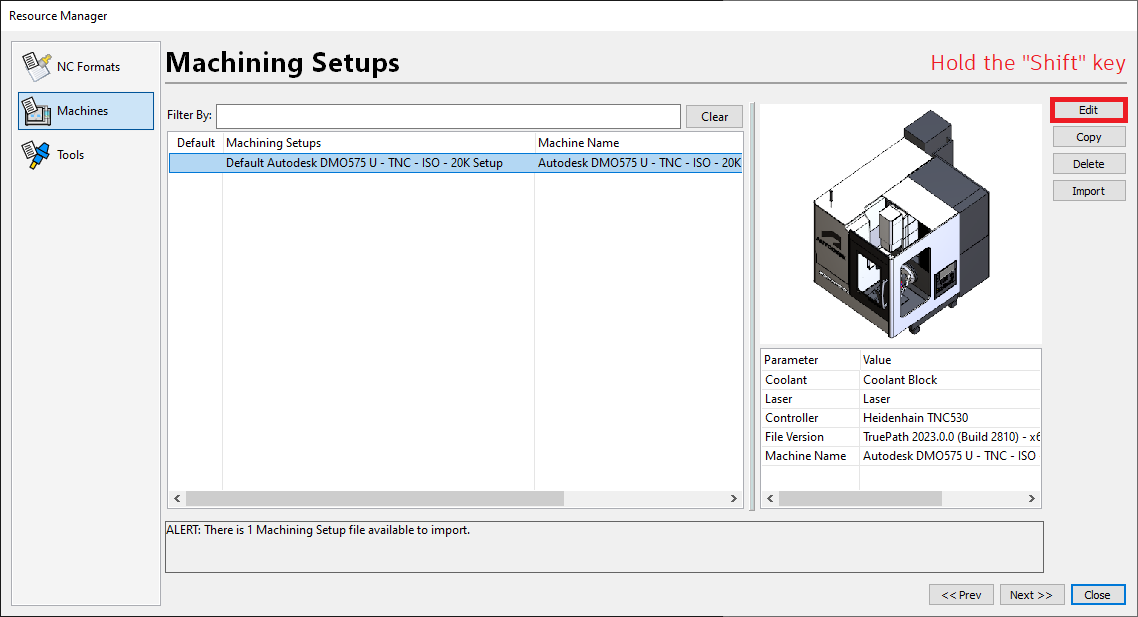1138x617 pixels.
Task: Advance with the Next button
Action: 1031,594
